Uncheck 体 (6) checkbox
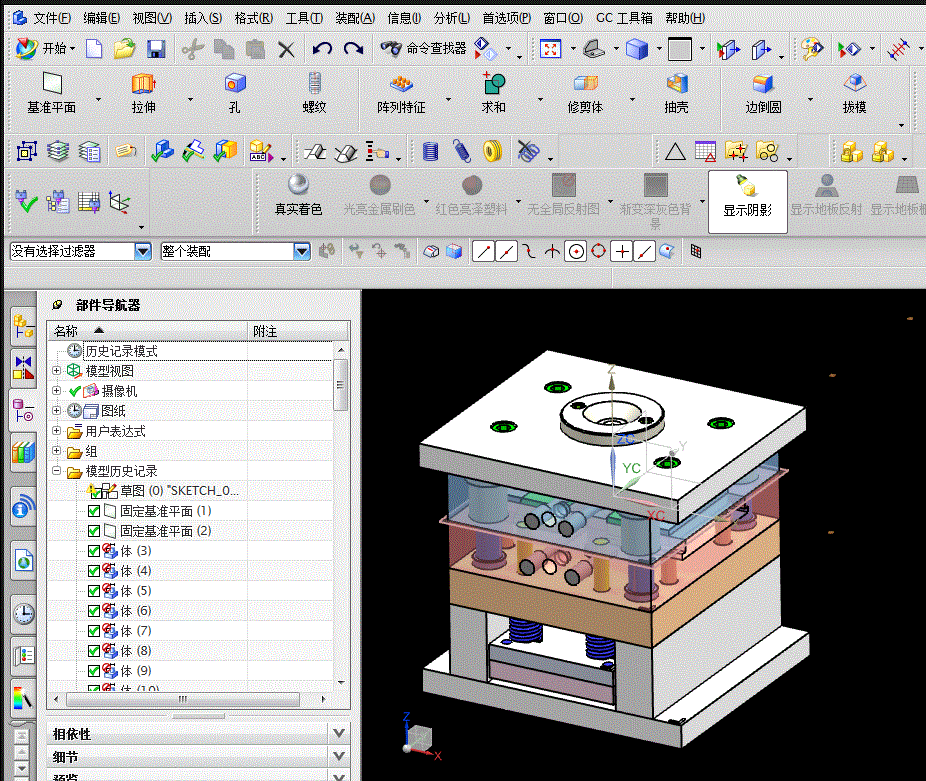This screenshot has height=781, width=926. (x=93, y=611)
